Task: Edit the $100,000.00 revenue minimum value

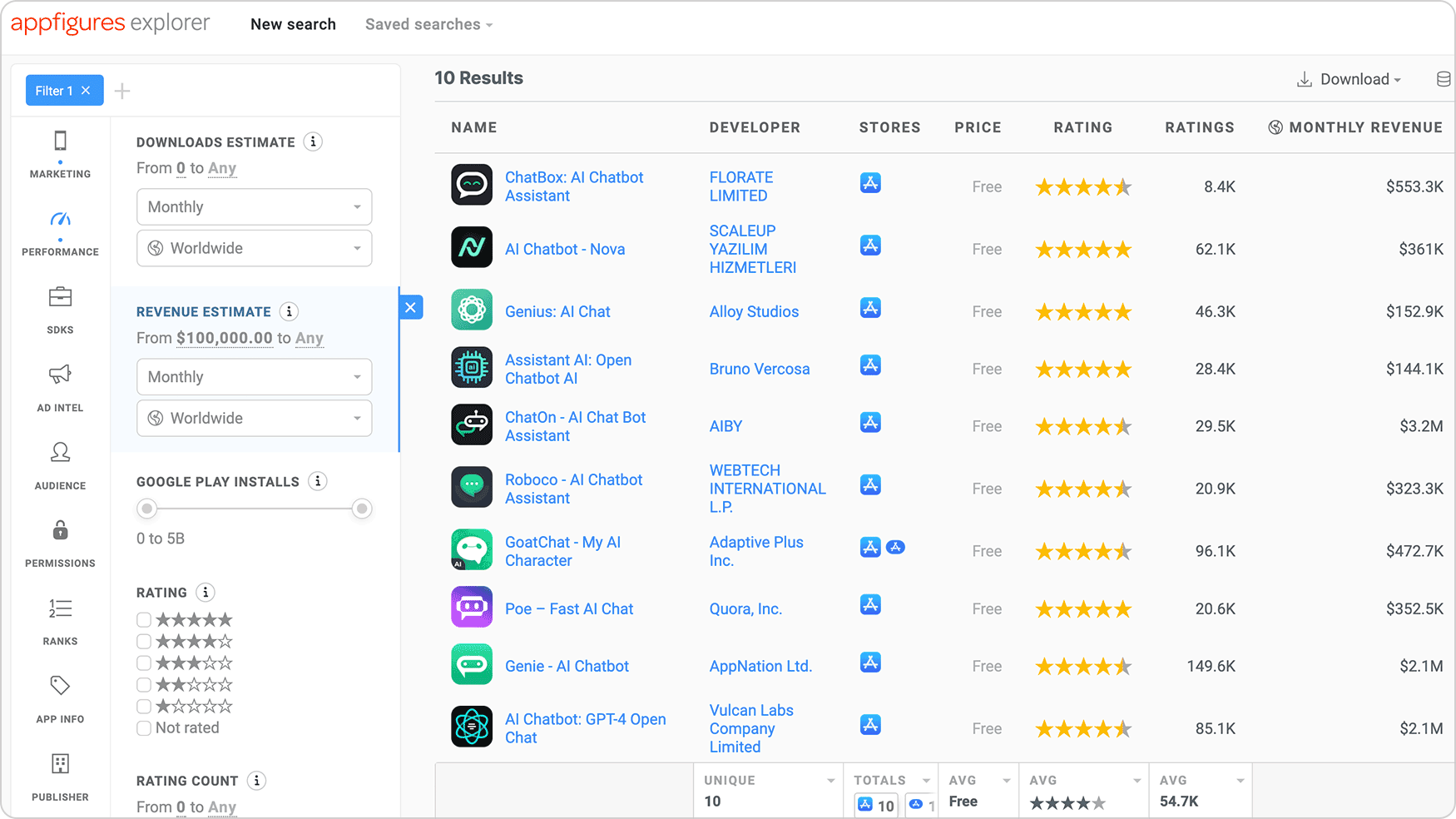Action: point(225,338)
